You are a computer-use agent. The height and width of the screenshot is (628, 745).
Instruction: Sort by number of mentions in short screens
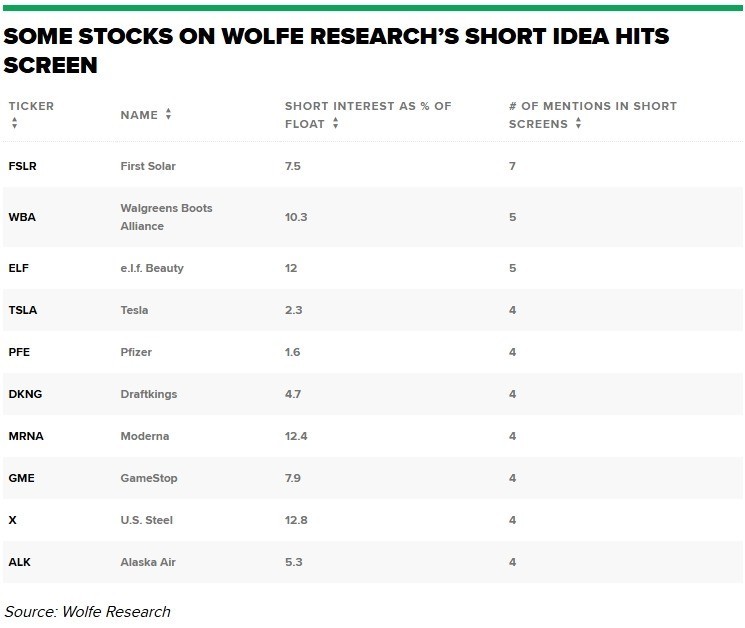pos(578,124)
